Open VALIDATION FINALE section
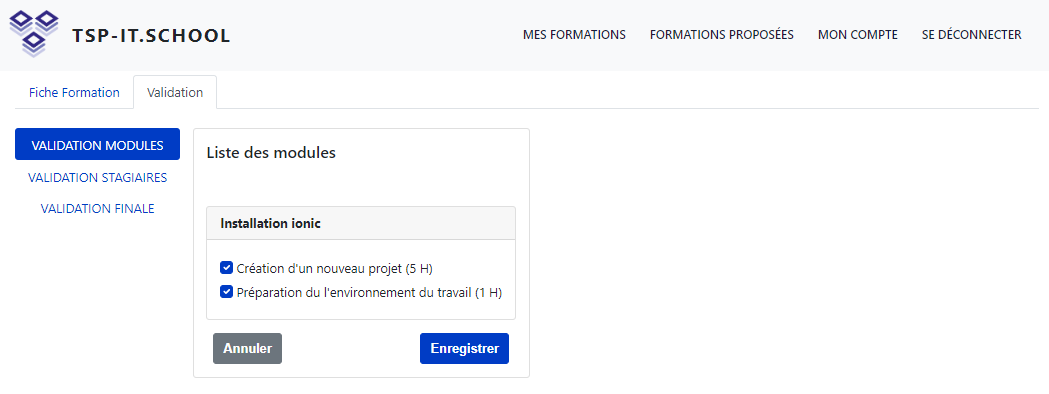1049x394 pixels. pyautogui.click(x=98, y=209)
